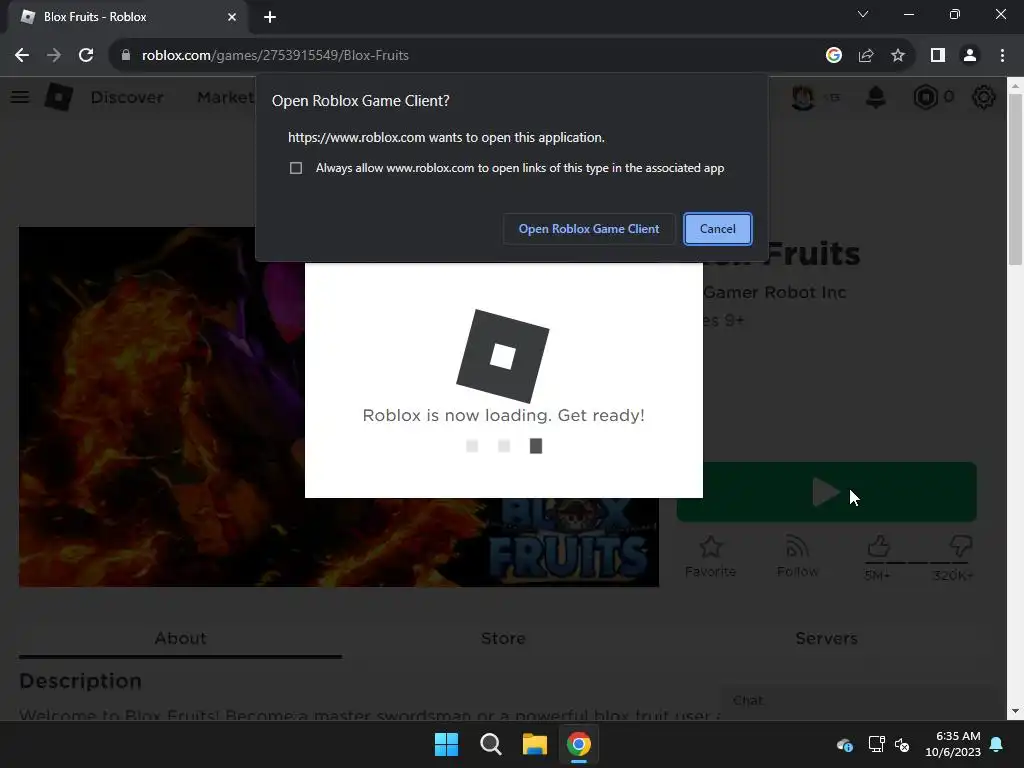Open Roblox settings gear
This screenshot has height=768, width=1024.
point(984,97)
